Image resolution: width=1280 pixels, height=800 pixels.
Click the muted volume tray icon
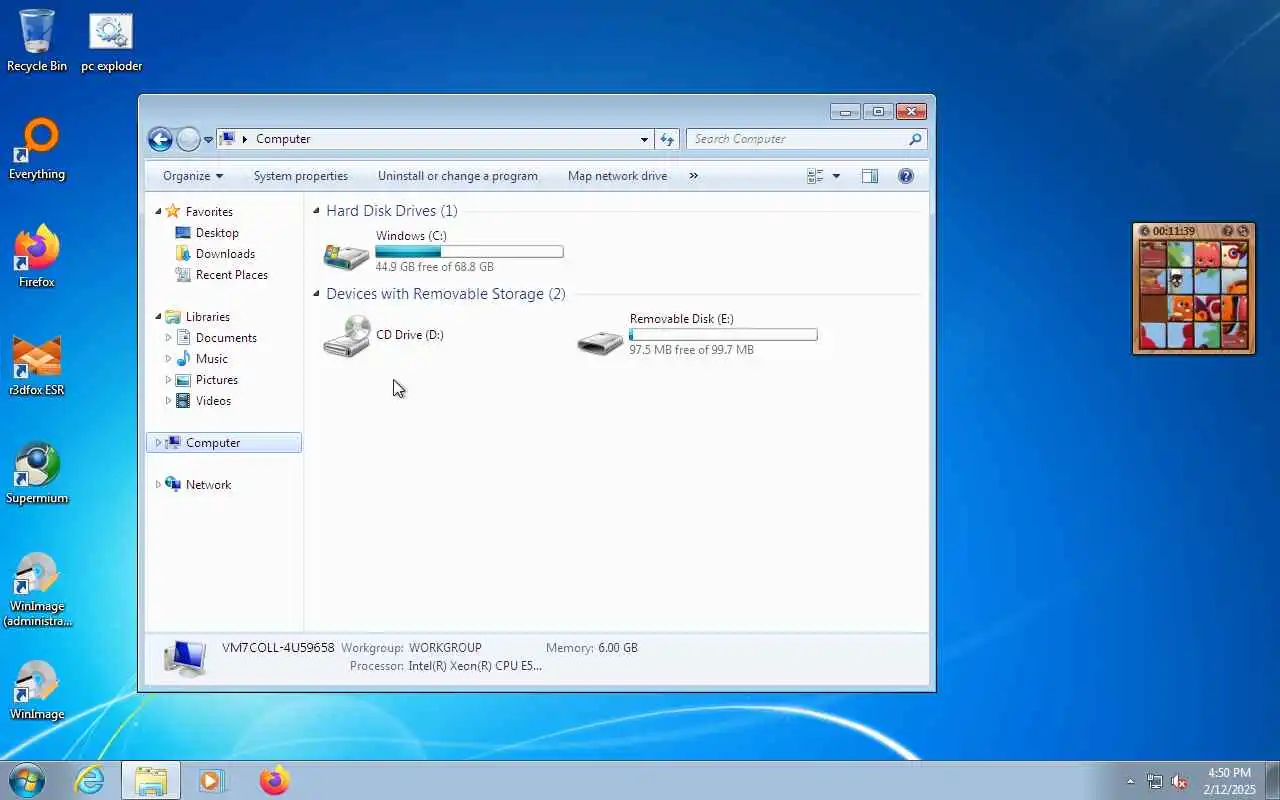click(1180, 781)
